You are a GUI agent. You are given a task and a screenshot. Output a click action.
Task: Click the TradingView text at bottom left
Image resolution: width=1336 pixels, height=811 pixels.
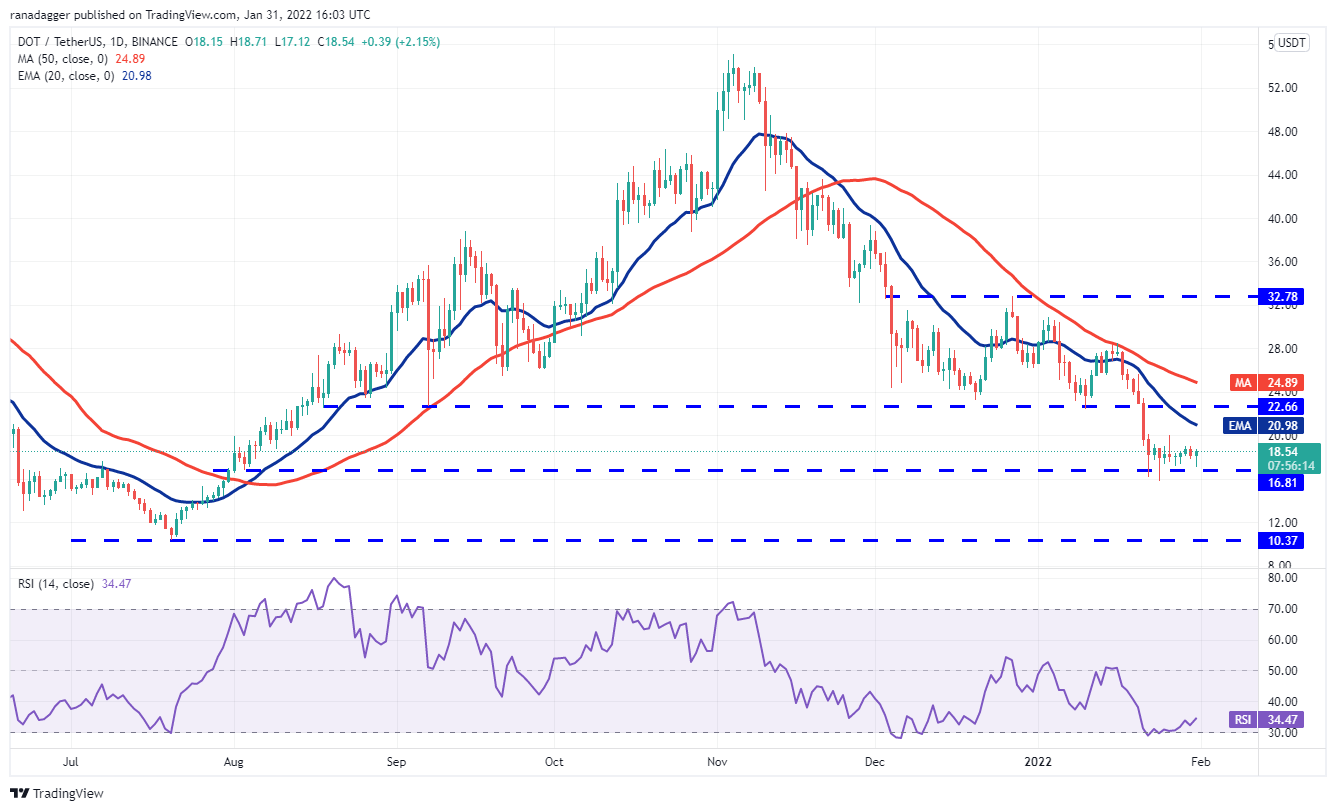(68, 793)
